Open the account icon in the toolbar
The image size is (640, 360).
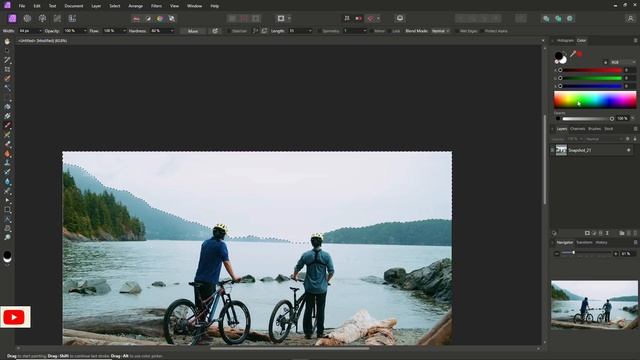click(x=631, y=18)
